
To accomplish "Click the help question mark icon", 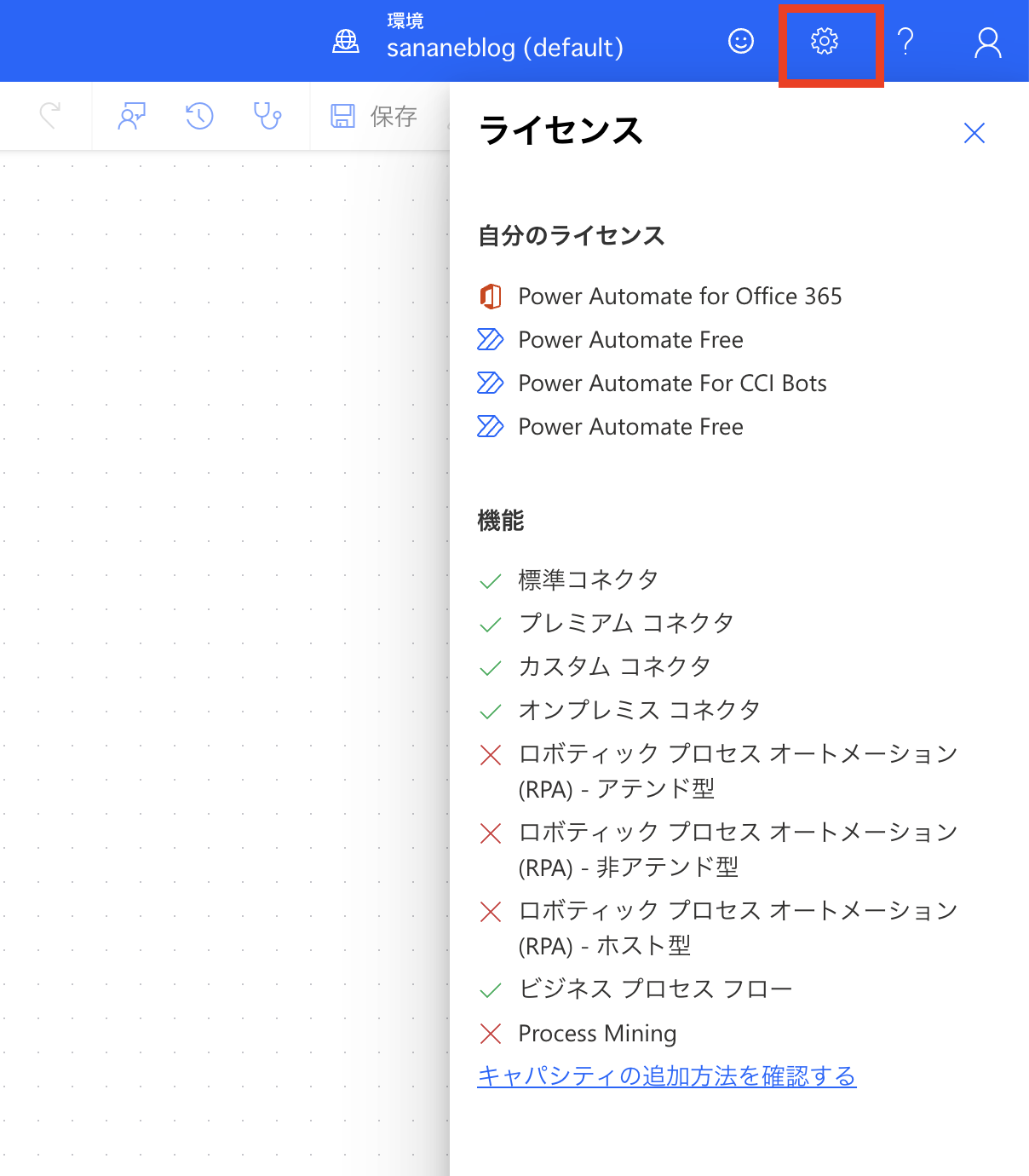I will (905, 41).
